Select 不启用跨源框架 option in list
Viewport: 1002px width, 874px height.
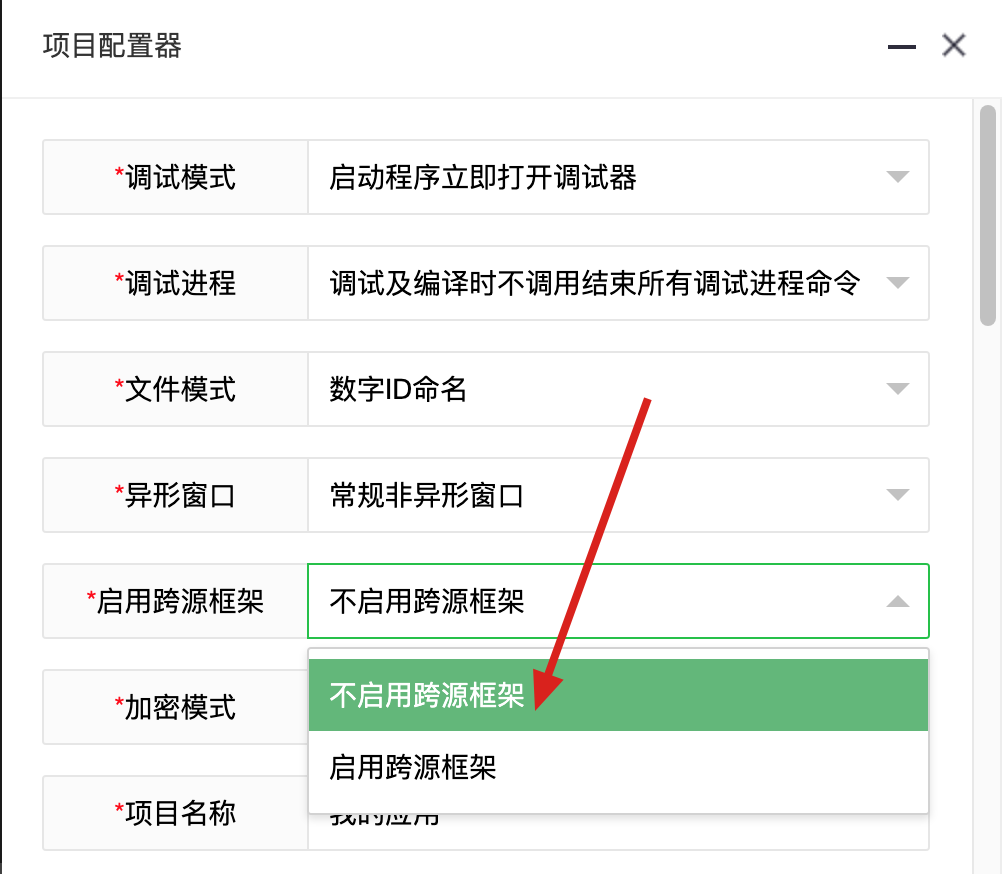pos(618,695)
